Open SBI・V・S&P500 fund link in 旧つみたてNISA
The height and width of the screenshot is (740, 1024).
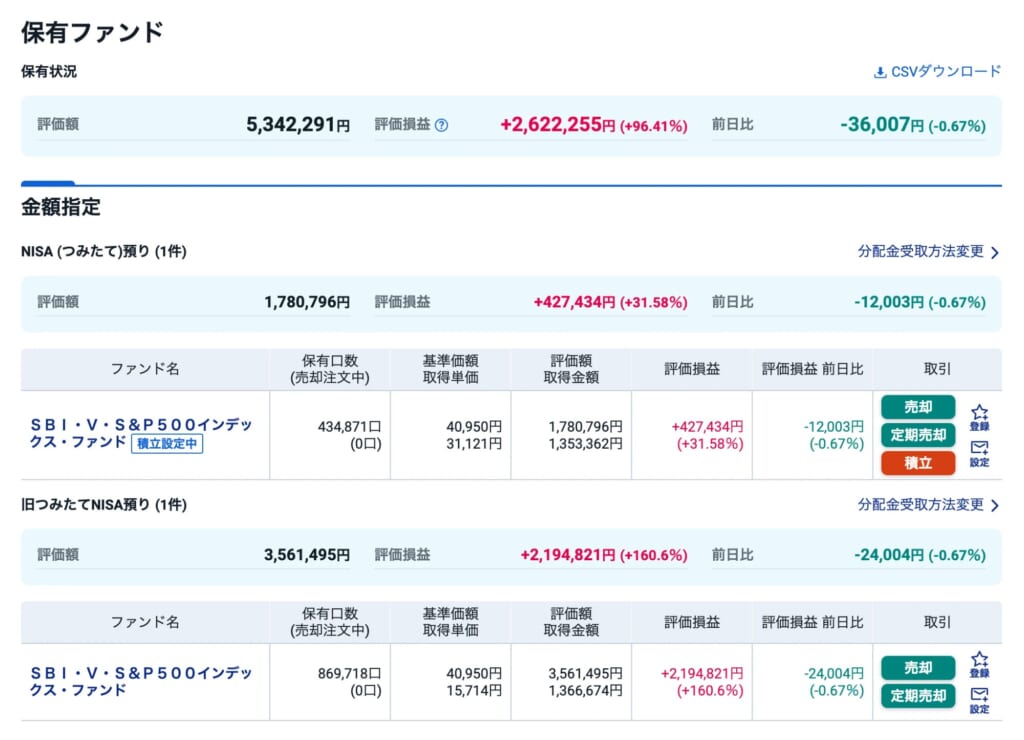[141, 681]
